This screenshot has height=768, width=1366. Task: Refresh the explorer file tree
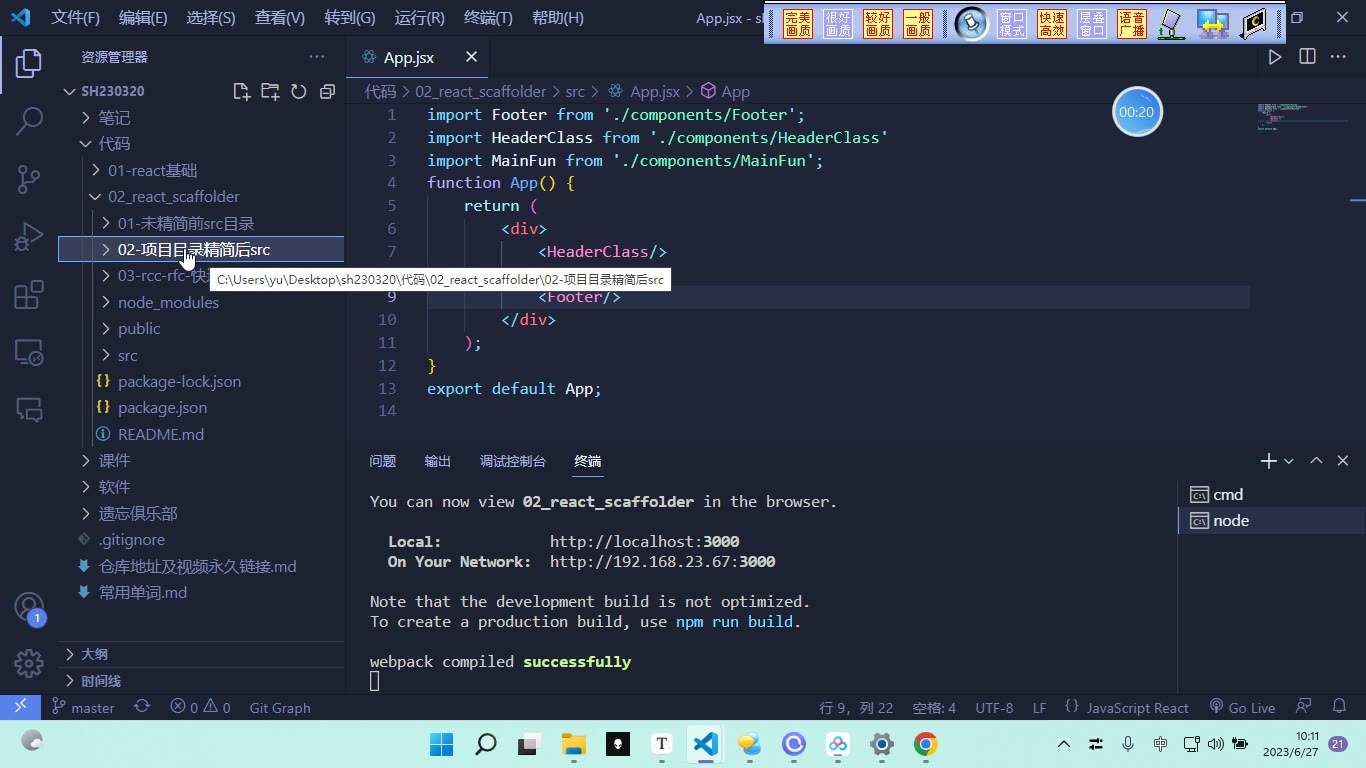tap(298, 91)
